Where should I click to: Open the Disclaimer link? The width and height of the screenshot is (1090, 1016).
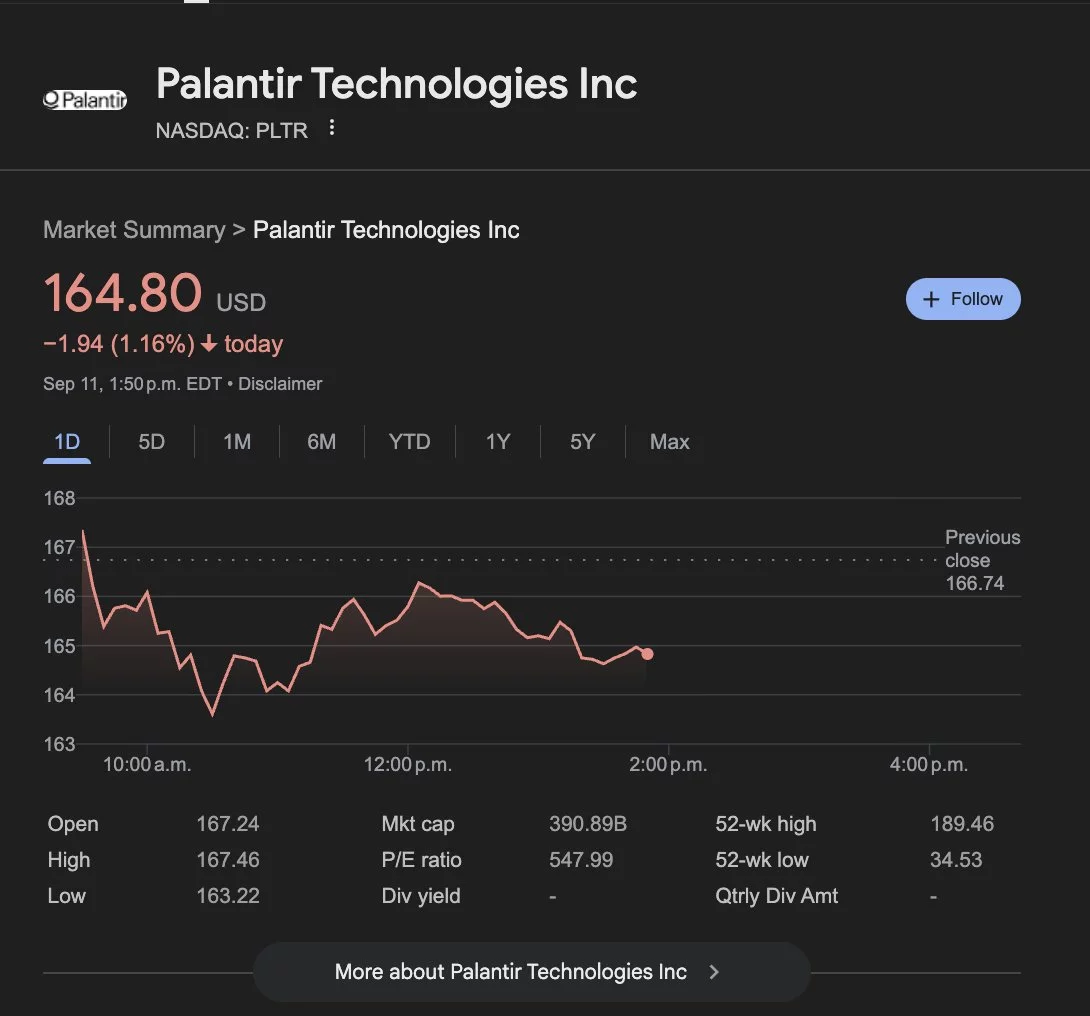pos(280,384)
